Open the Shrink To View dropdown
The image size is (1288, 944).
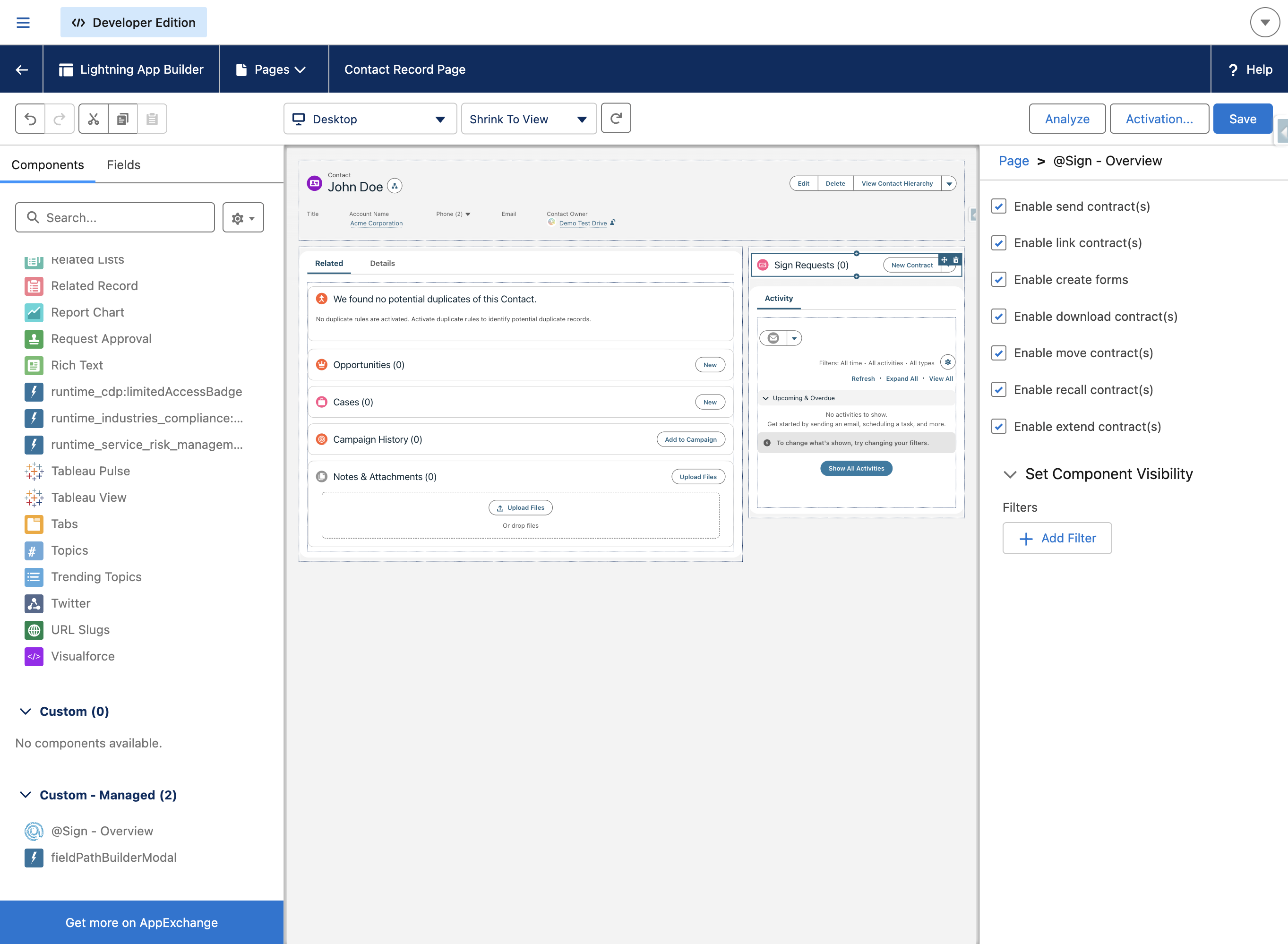click(528, 119)
